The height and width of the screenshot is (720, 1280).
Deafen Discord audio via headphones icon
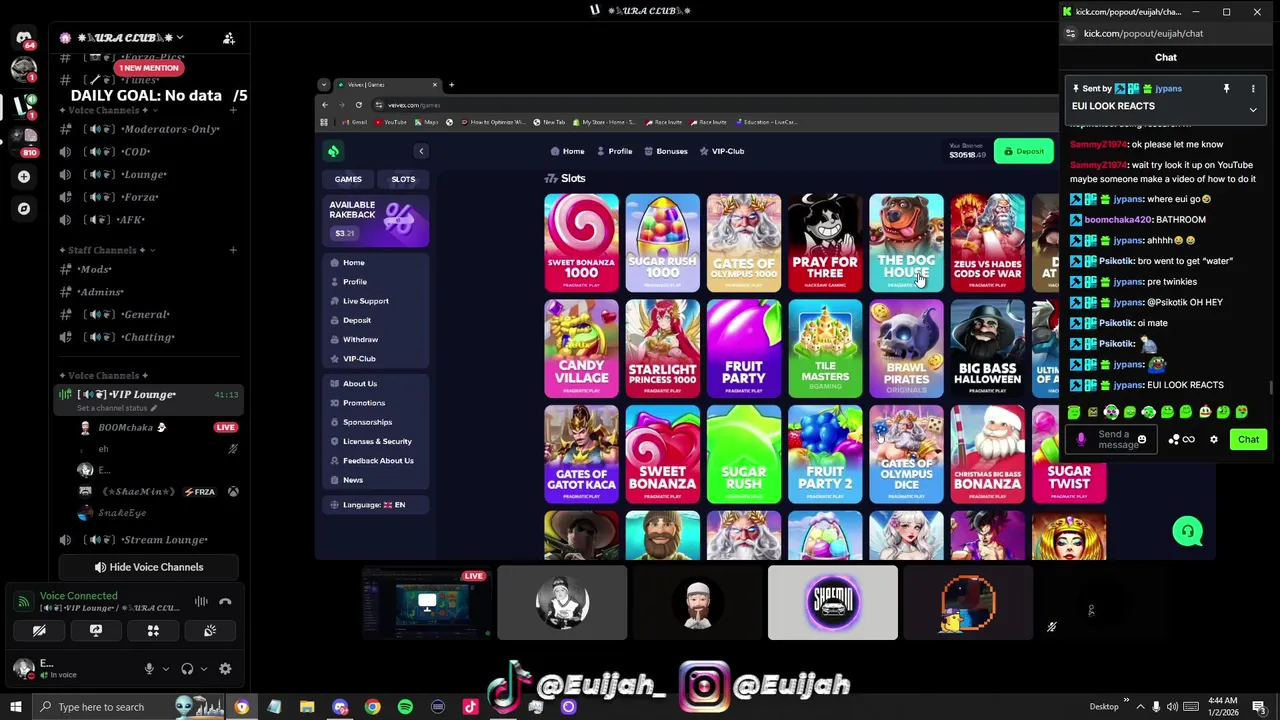[187, 669]
